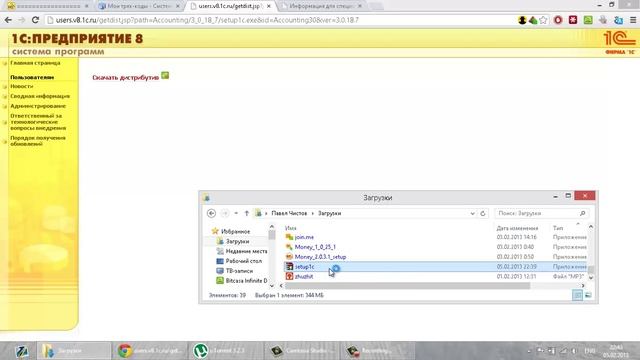Open the Загрузки taskbar button

(x=74, y=351)
